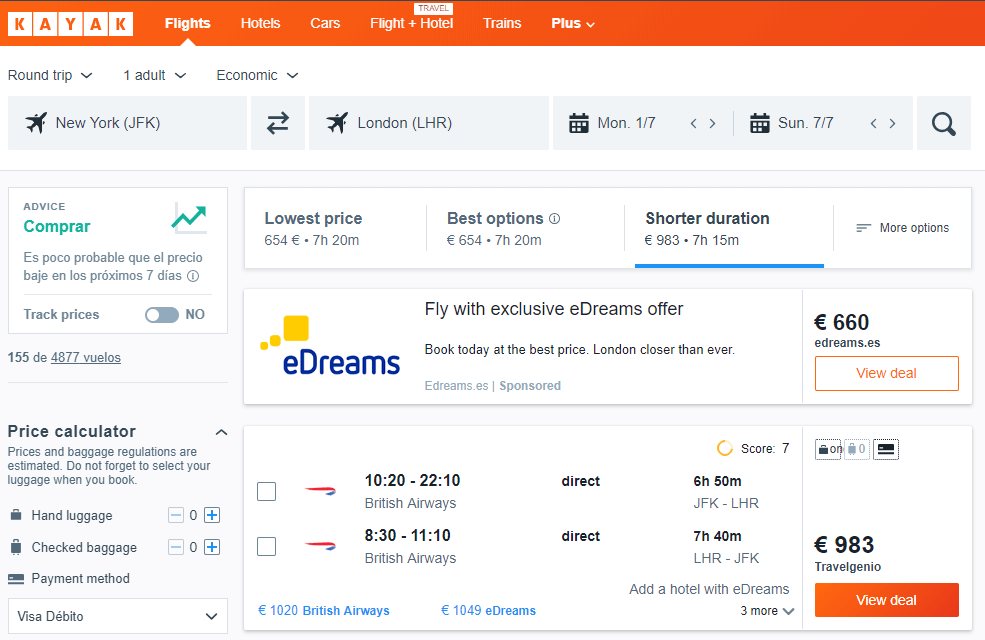Image resolution: width=985 pixels, height=640 pixels.
Task: Go to next departure date
Action: pyautogui.click(x=712, y=124)
